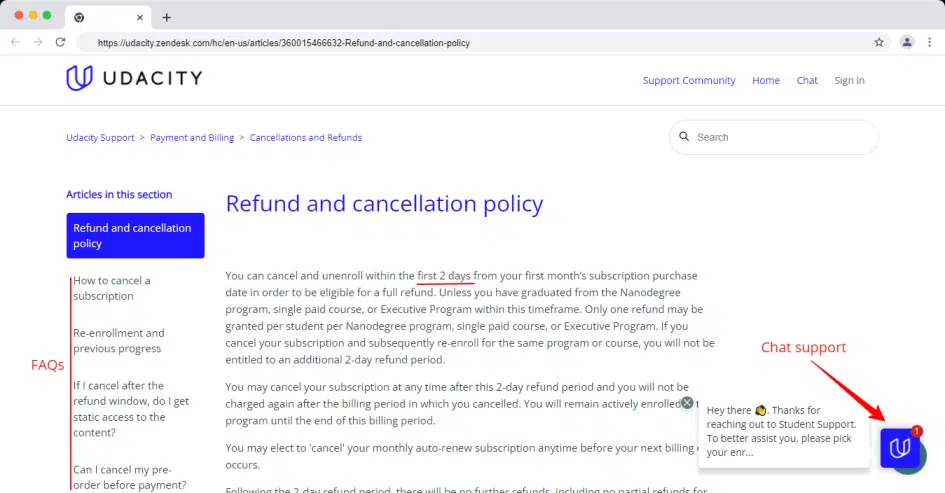Open the Udacity chat widget button
This screenshot has width=945, height=493.
[900, 447]
